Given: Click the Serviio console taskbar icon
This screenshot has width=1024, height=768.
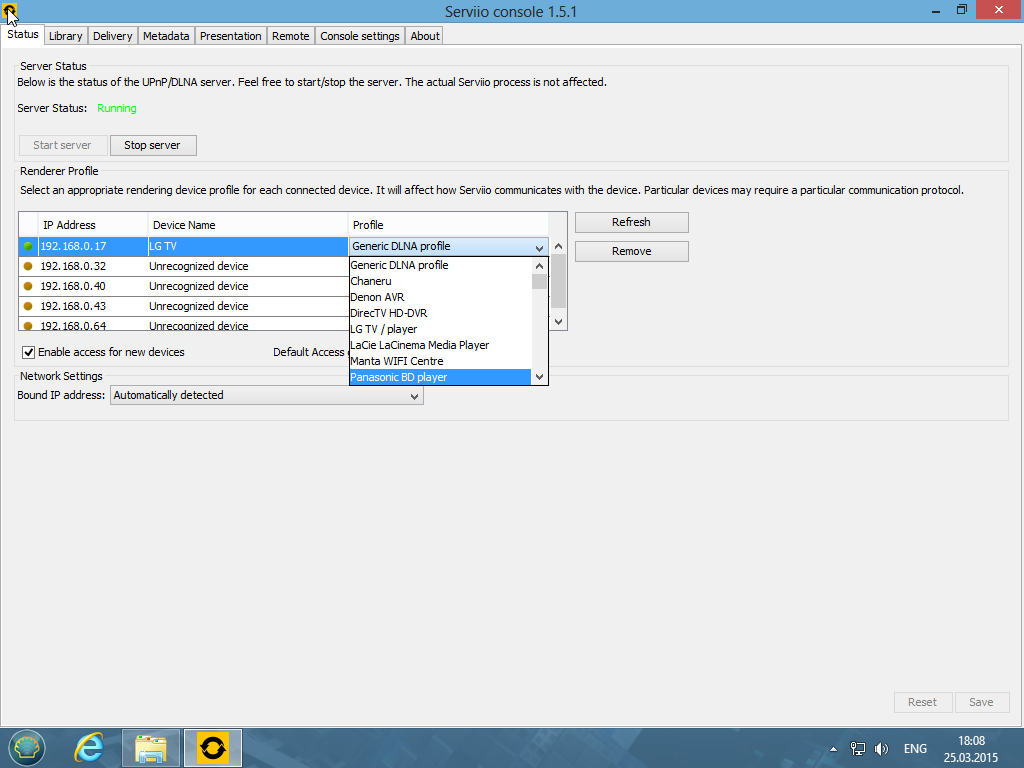Looking at the screenshot, I should pyautogui.click(x=212, y=747).
